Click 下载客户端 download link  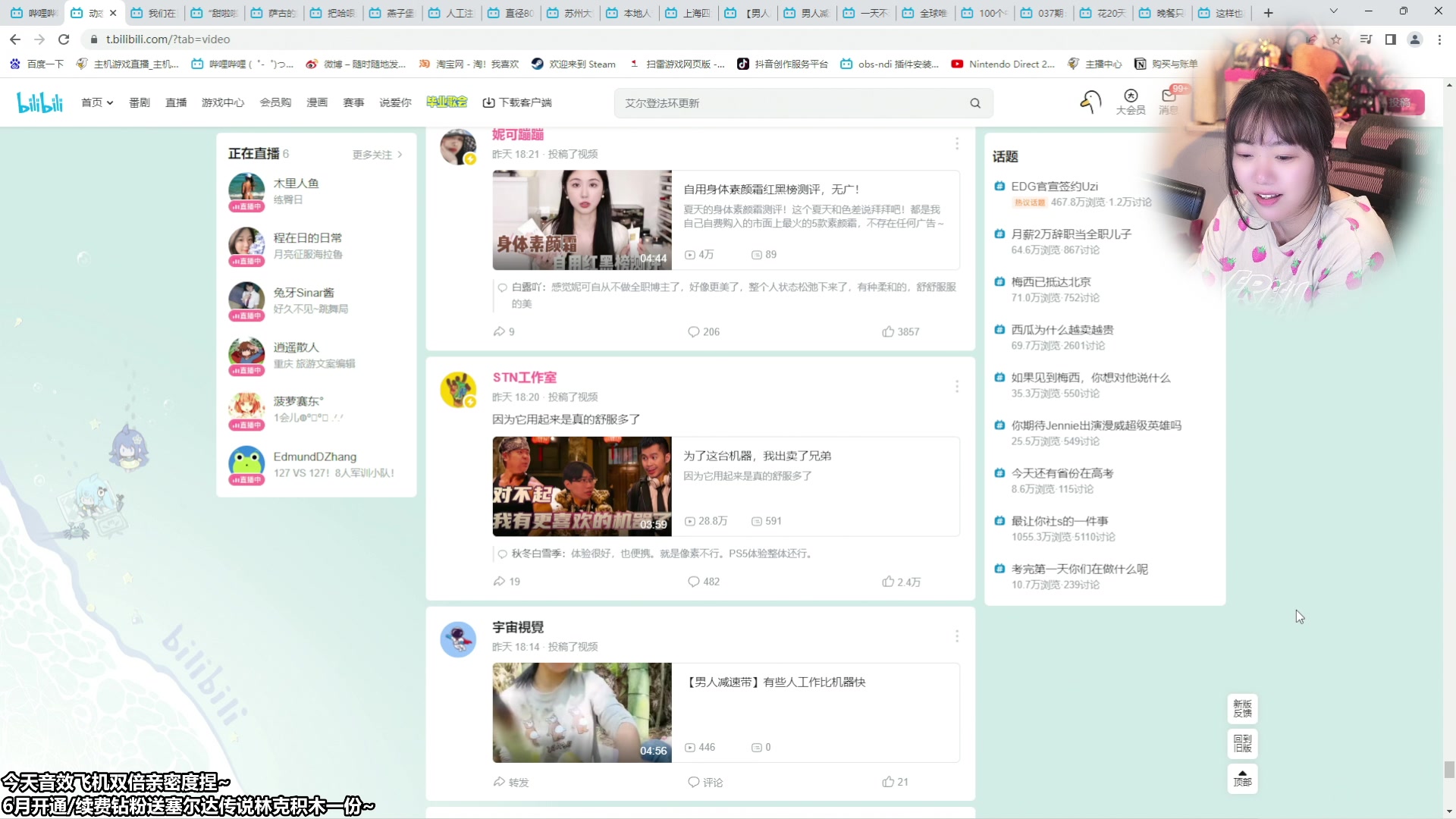pyautogui.click(x=517, y=102)
